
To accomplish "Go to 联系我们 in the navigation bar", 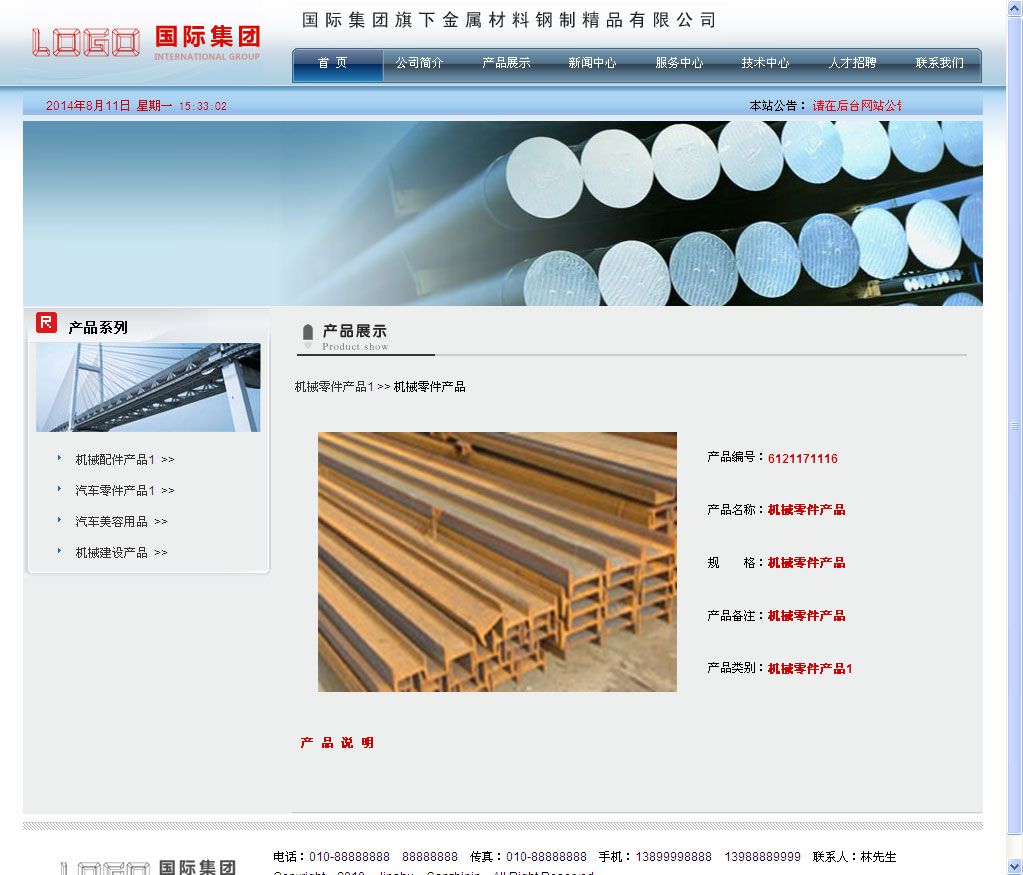I will (939, 63).
